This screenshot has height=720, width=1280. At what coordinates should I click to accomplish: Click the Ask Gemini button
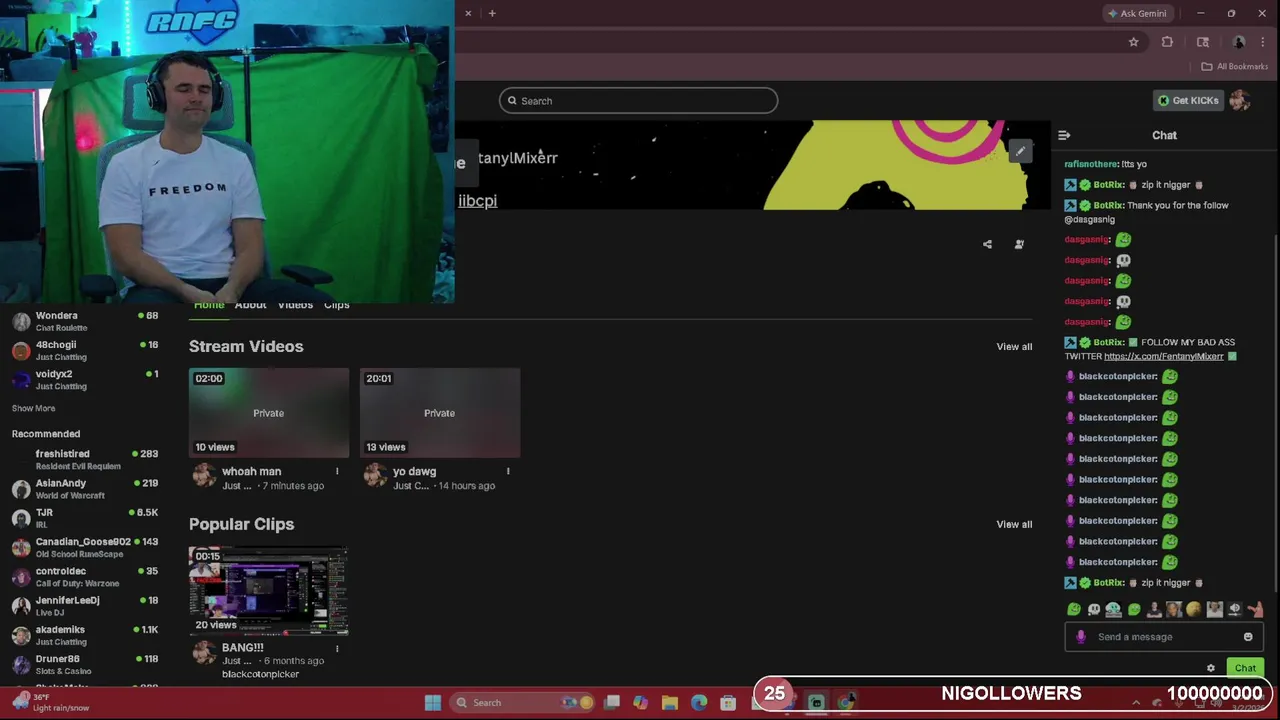coord(1137,13)
